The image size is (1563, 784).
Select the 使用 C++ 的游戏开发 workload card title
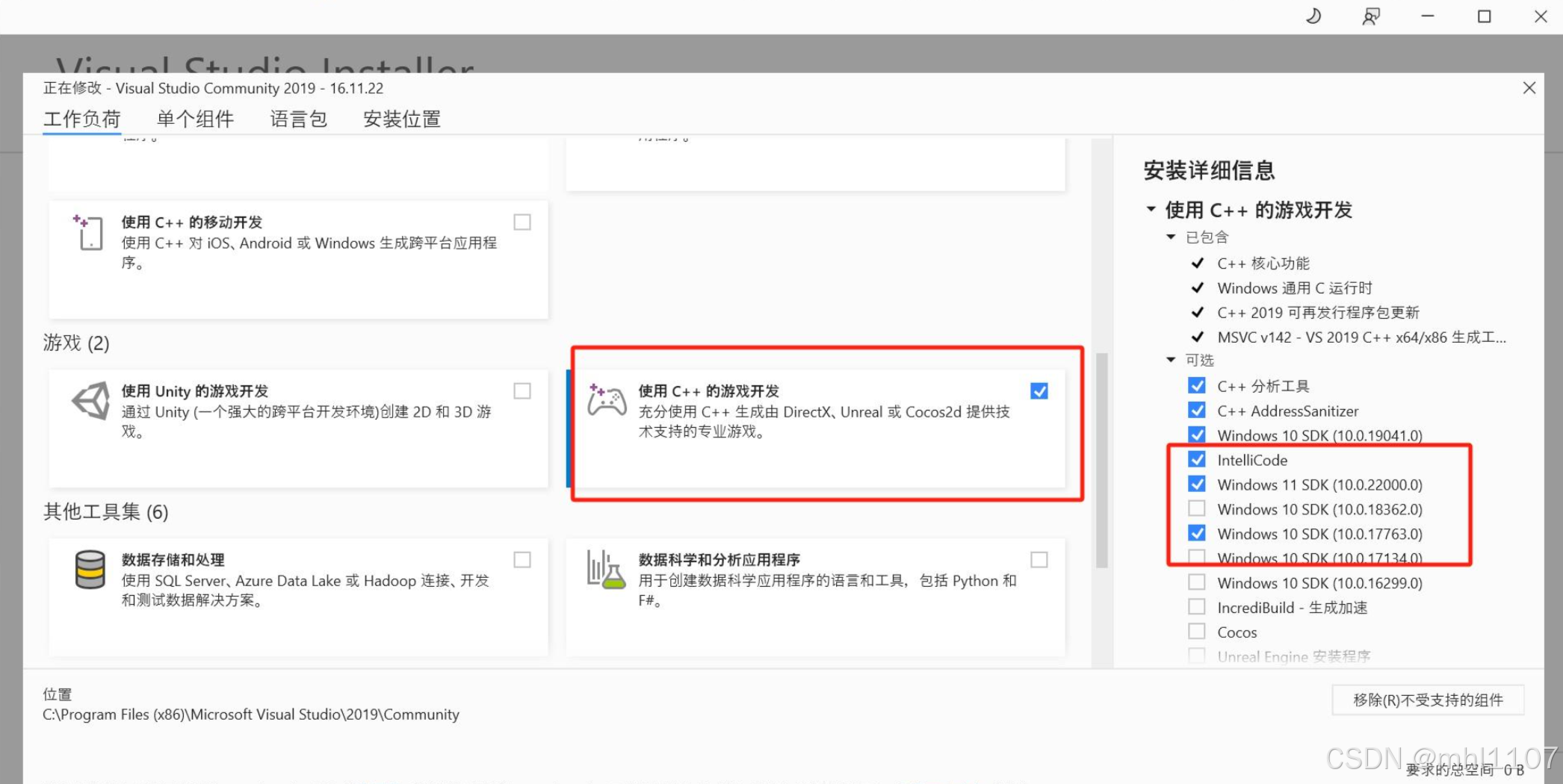708,391
